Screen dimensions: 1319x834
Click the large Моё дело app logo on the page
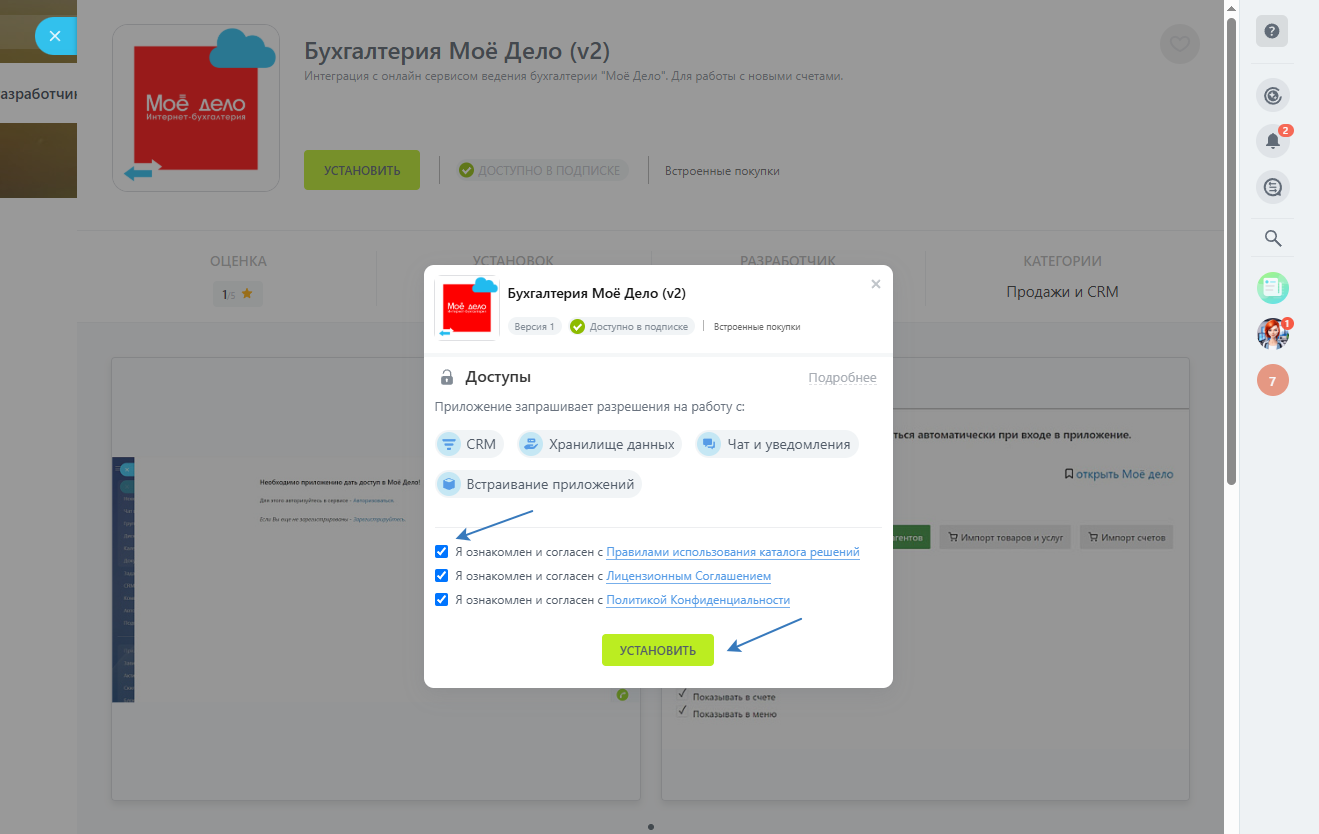tap(196, 108)
